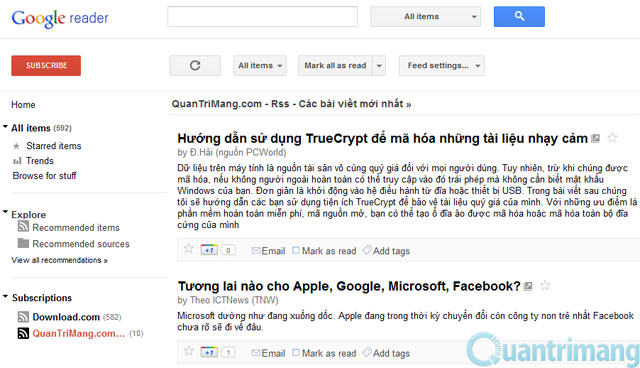The image size is (640, 368).
Task: Check Mark as read for Tương lai nào article
Action: [x=296, y=352]
